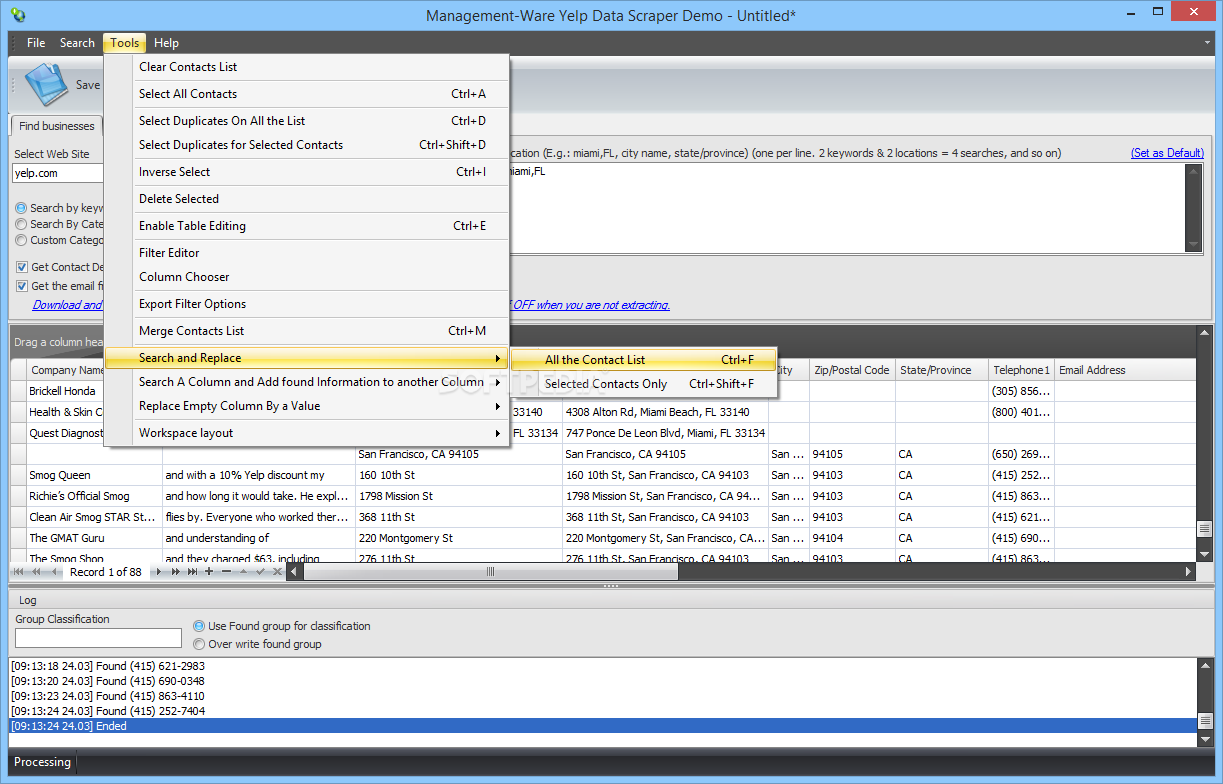The image size is (1223, 784).
Task: Expand Replace Empty Column By a Value
Action: (307, 406)
